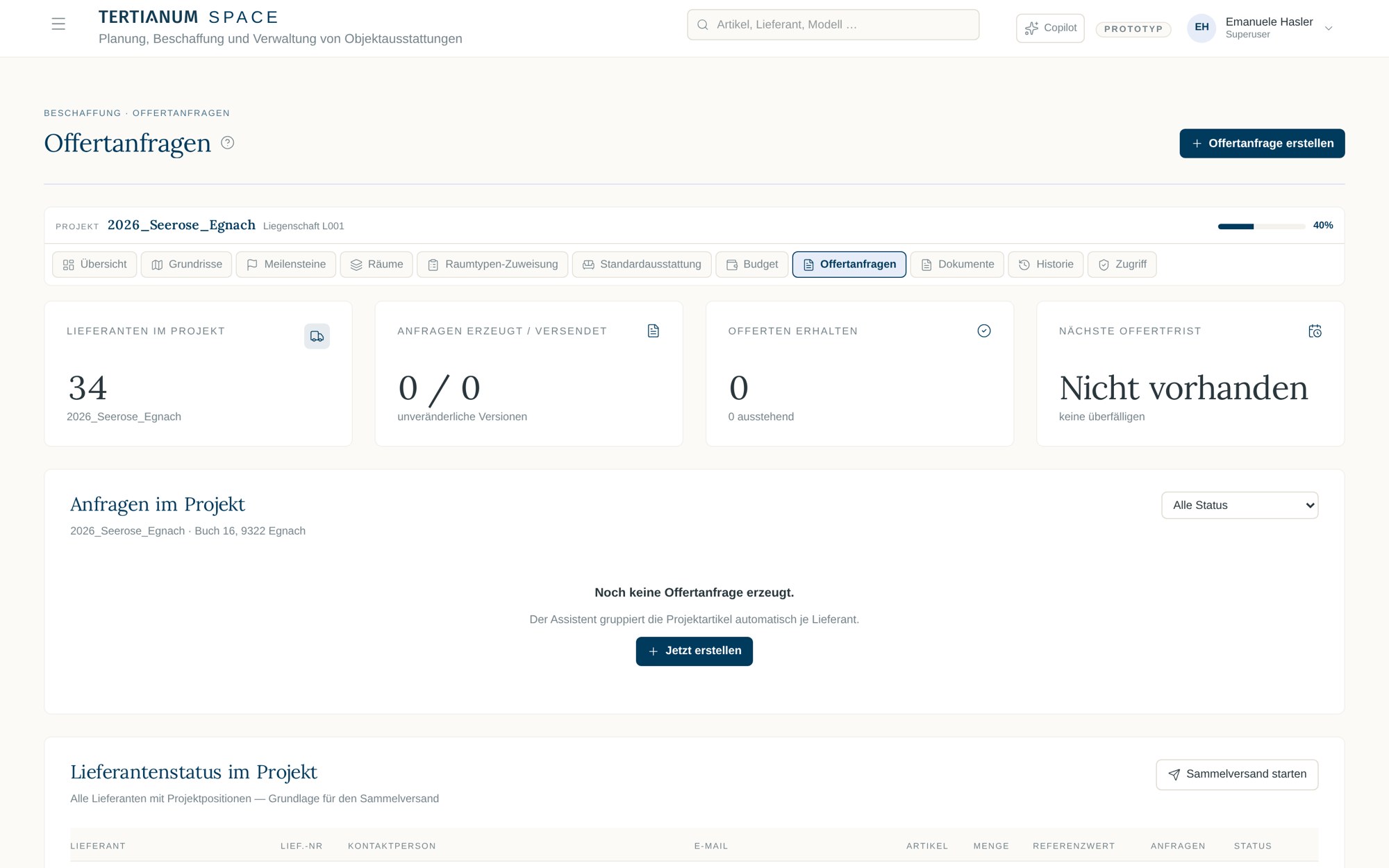Start Sammelversand via its button
1389x868 pixels.
point(1237,774)
